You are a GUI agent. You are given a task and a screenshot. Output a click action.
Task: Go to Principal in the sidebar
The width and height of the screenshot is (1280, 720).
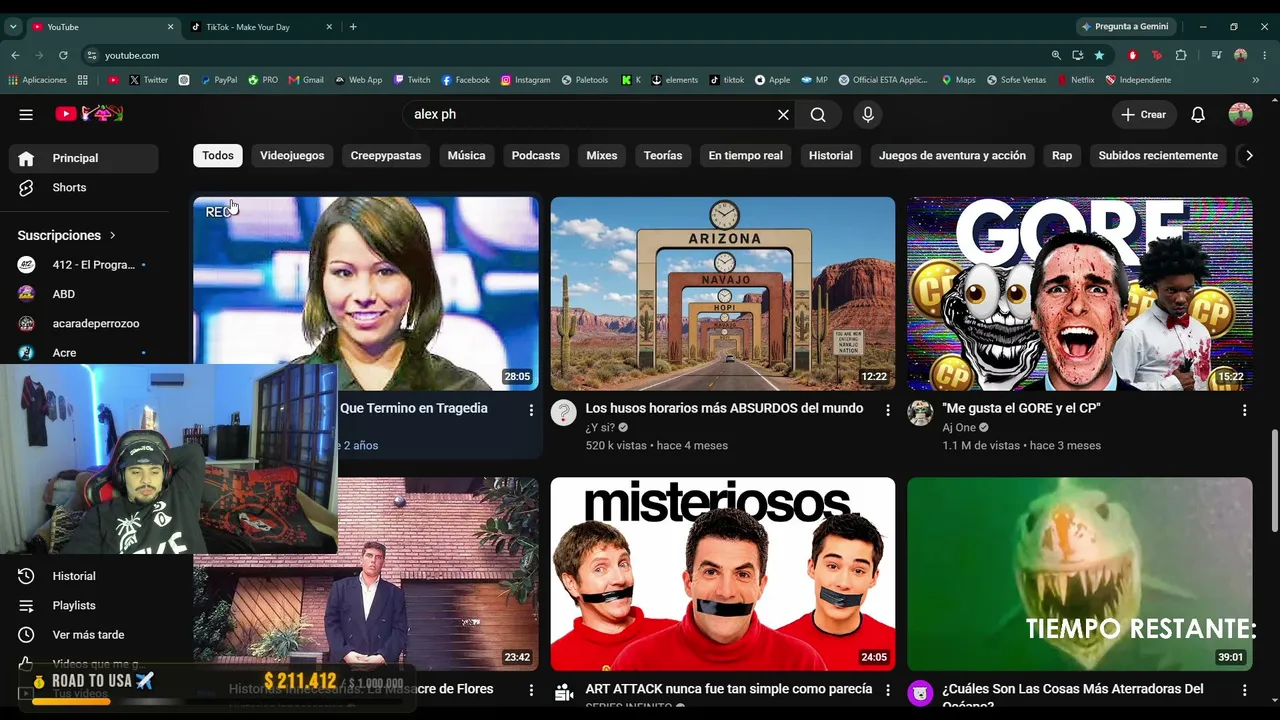pos(84,158)
